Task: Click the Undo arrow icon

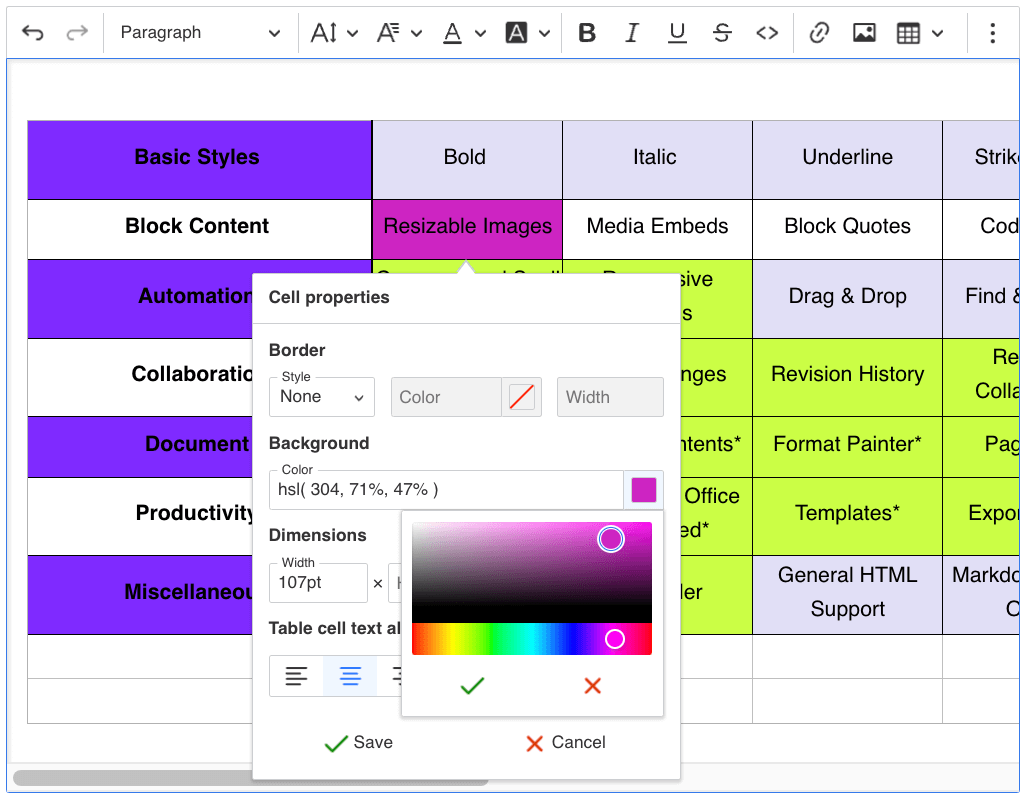Action: tap(33, 33)
